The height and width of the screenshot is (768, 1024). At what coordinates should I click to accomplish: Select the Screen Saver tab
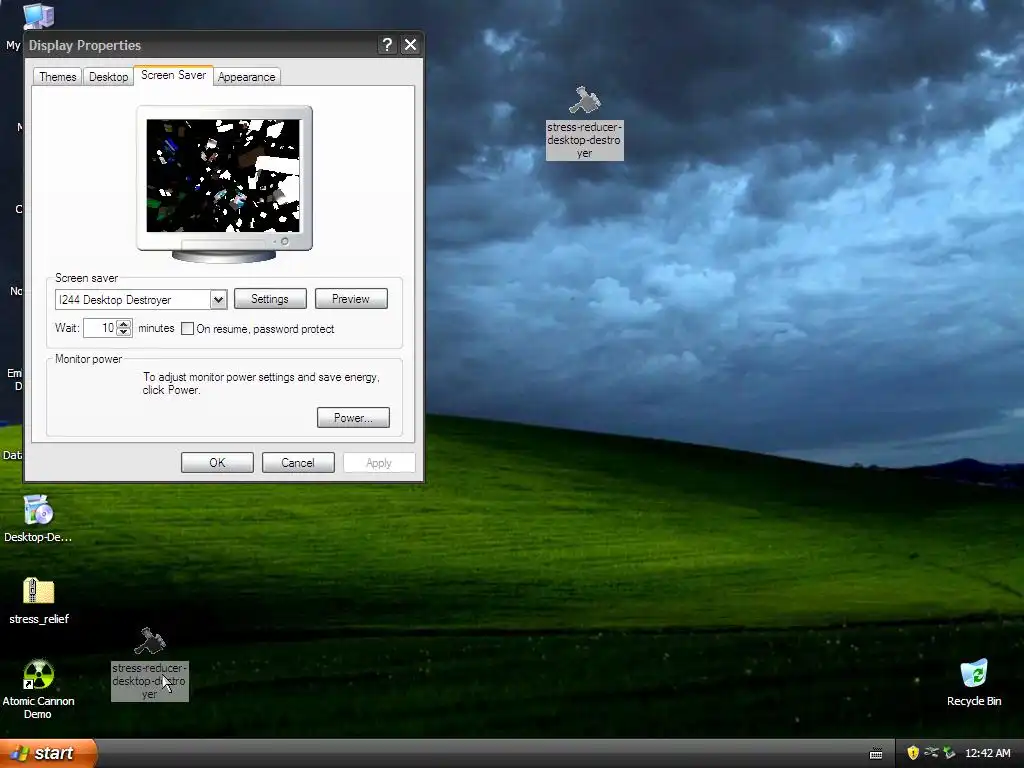[x=173, y=75]
